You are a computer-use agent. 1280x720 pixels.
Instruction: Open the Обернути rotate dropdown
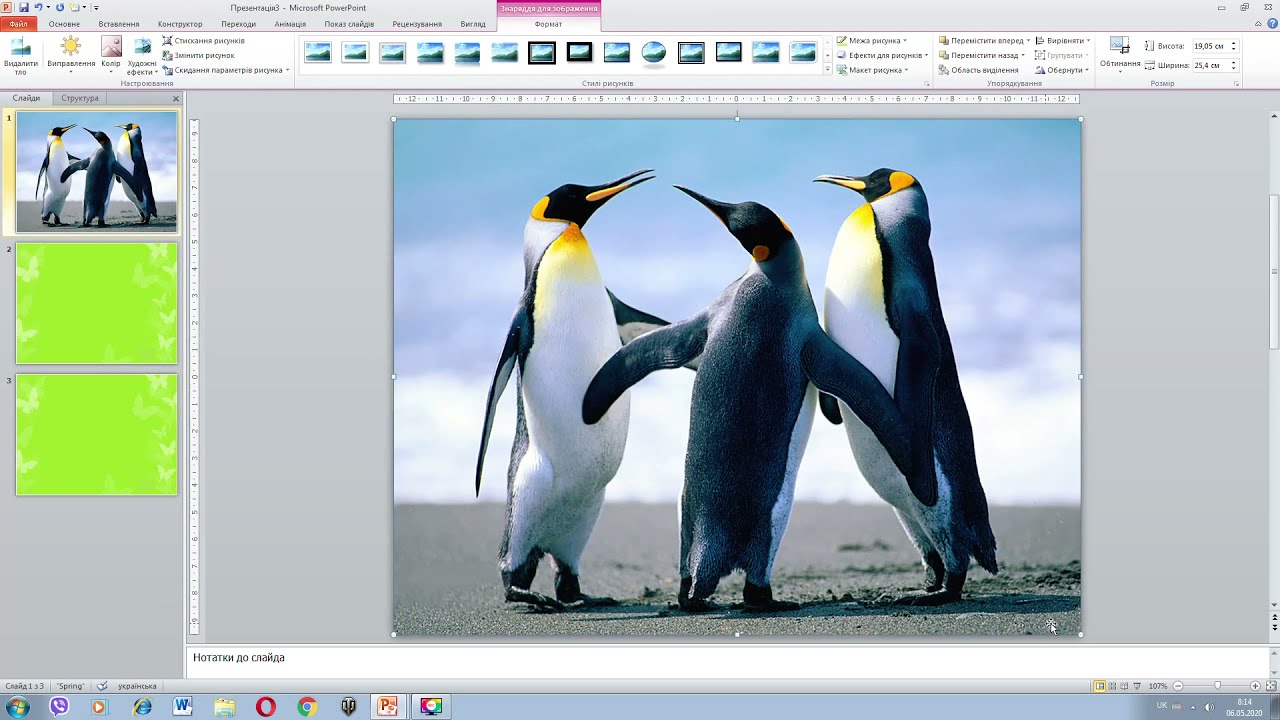click(x=1062, y=70)
